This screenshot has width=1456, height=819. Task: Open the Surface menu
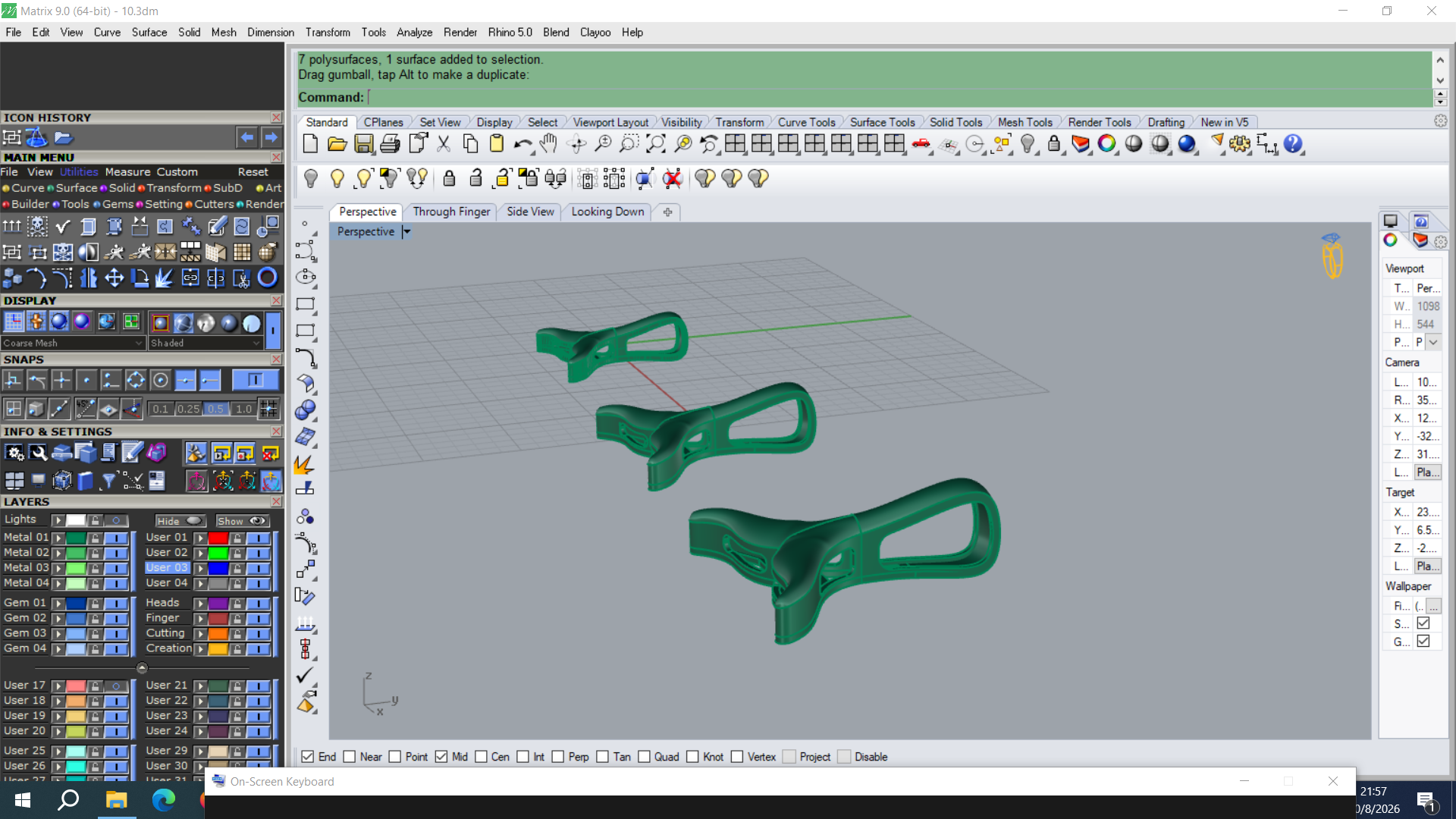click(x=149, y=33)
